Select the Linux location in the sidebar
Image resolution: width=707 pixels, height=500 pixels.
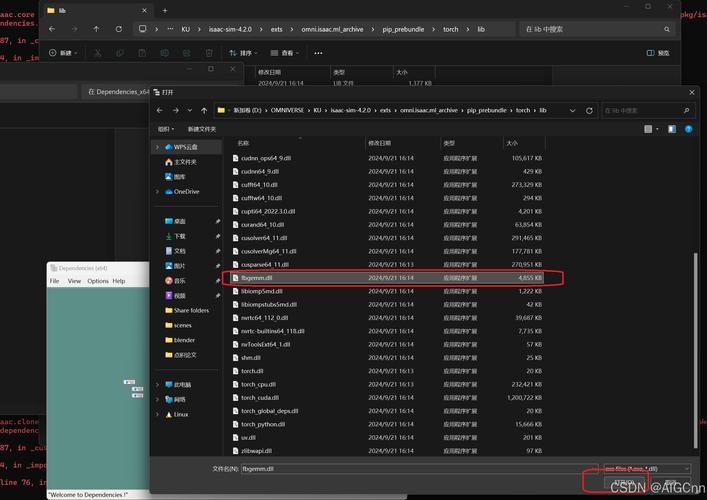point(180,414)
